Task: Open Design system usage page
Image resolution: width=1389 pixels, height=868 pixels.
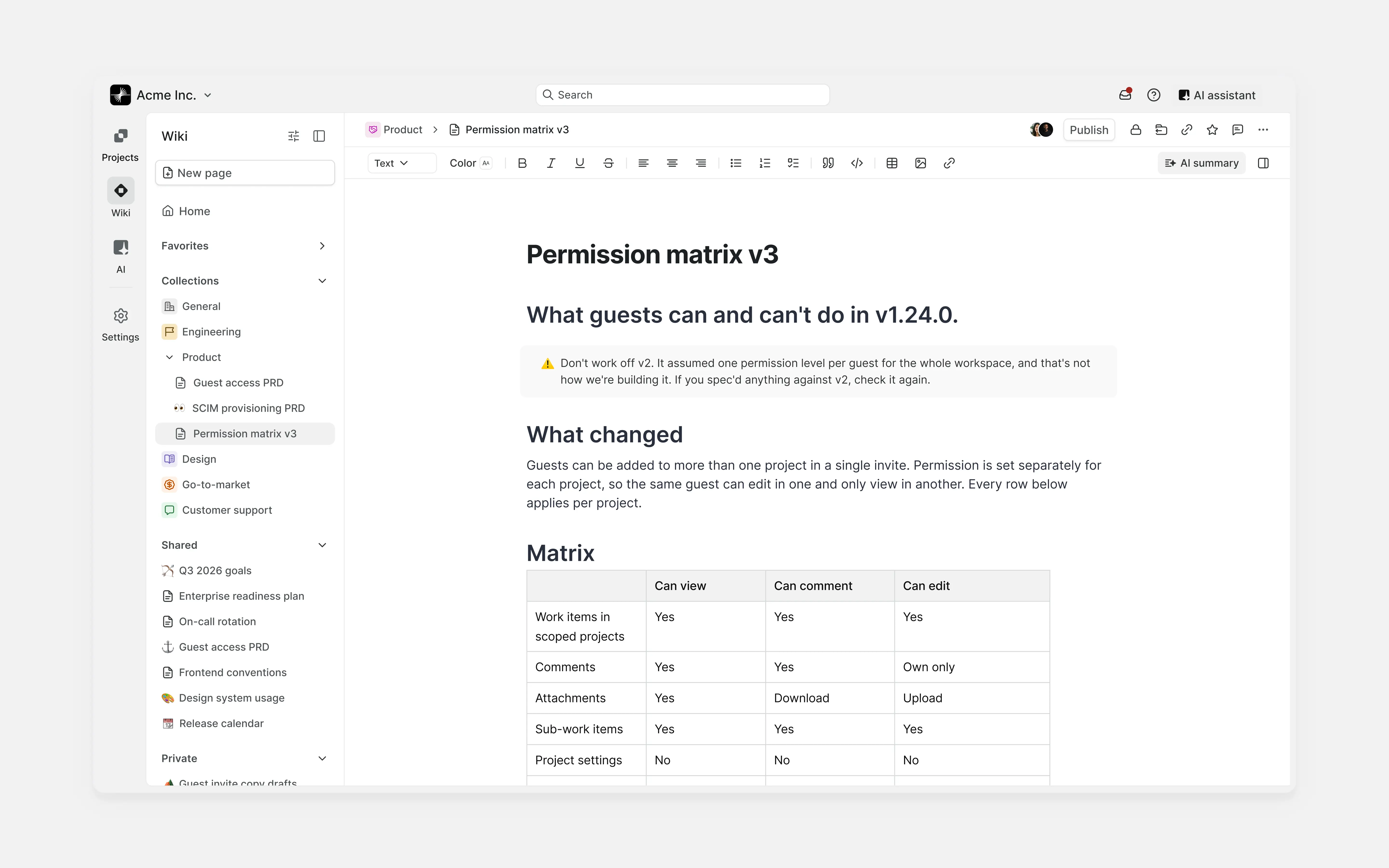Action: coord(245,698)
